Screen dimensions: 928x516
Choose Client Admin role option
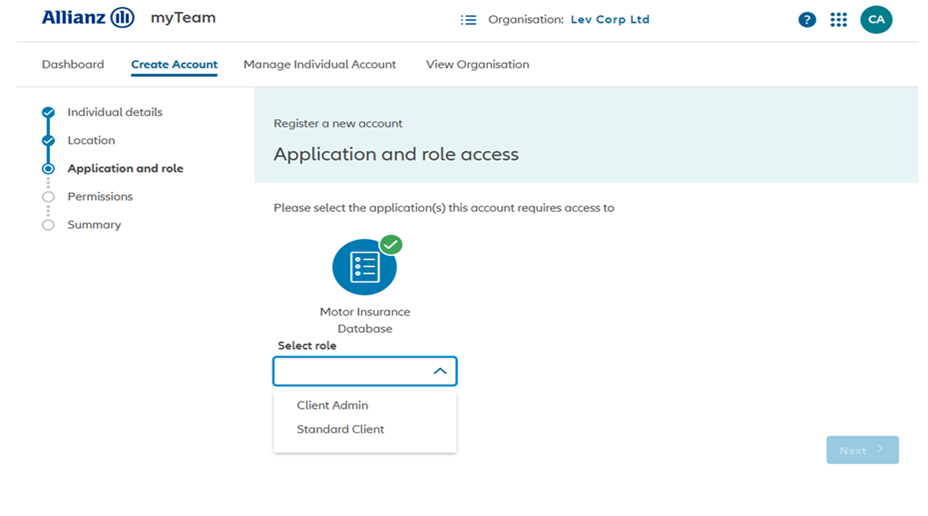(333, 405)
